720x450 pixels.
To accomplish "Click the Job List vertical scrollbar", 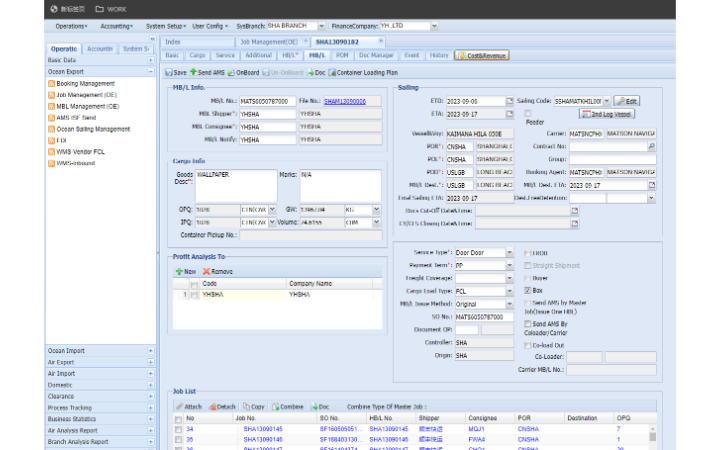I will click(x=652, y=437).
